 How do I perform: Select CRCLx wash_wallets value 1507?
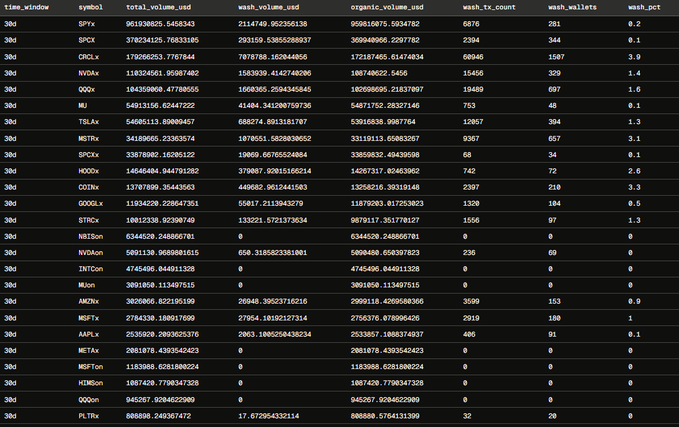pos(556,57)
